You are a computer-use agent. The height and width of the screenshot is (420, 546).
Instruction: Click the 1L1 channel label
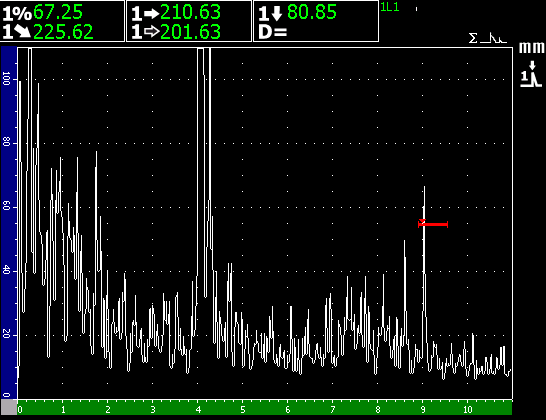(x=390, y=7)
